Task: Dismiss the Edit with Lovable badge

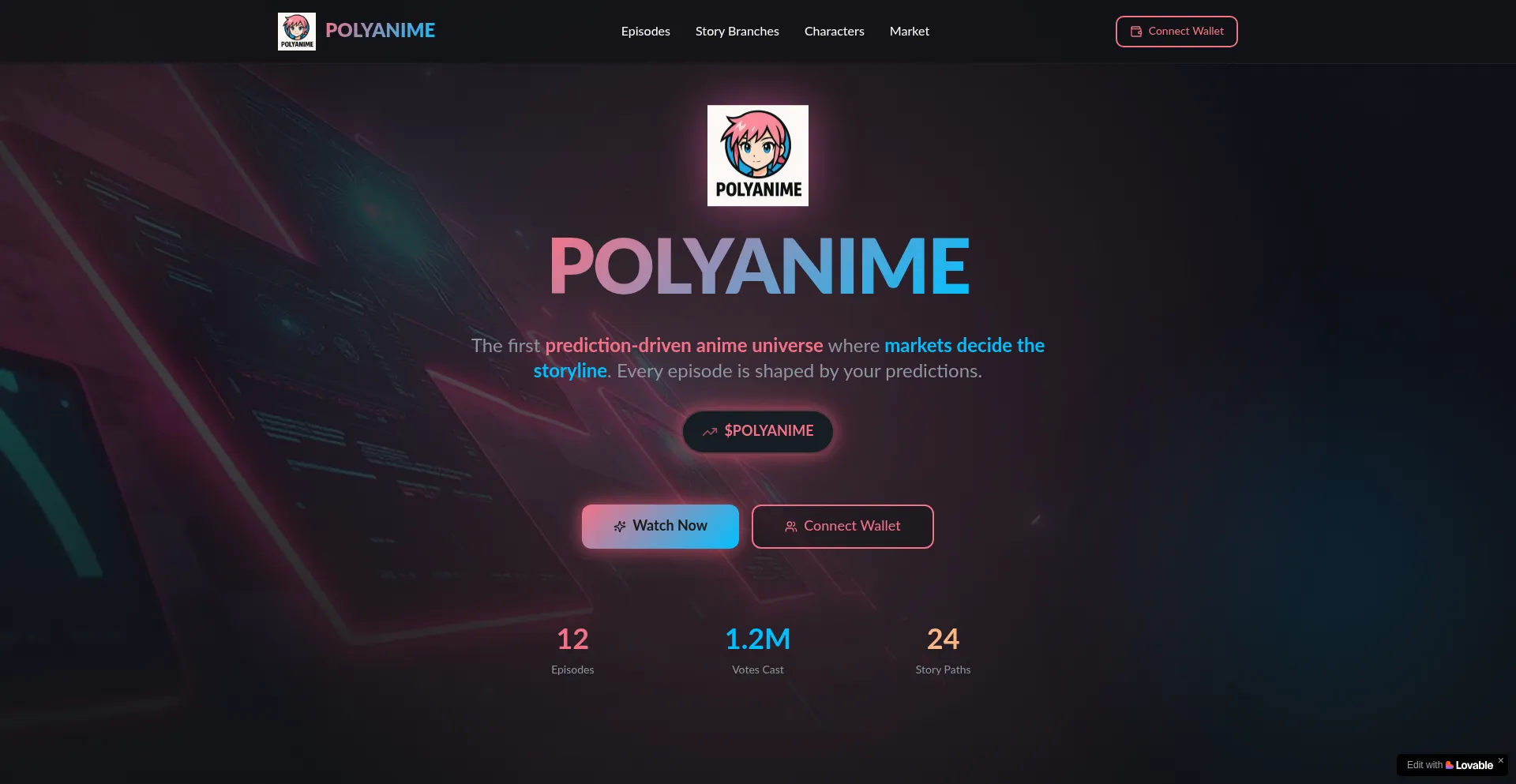Action: 1501,760
